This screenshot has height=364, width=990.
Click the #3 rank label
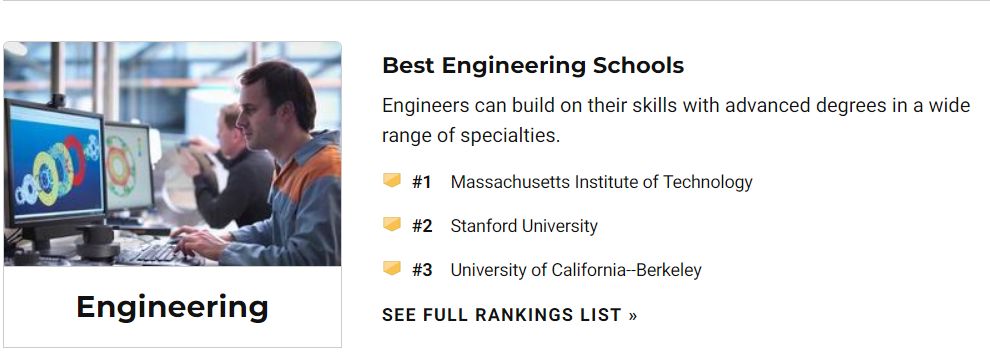click(422, 270)
